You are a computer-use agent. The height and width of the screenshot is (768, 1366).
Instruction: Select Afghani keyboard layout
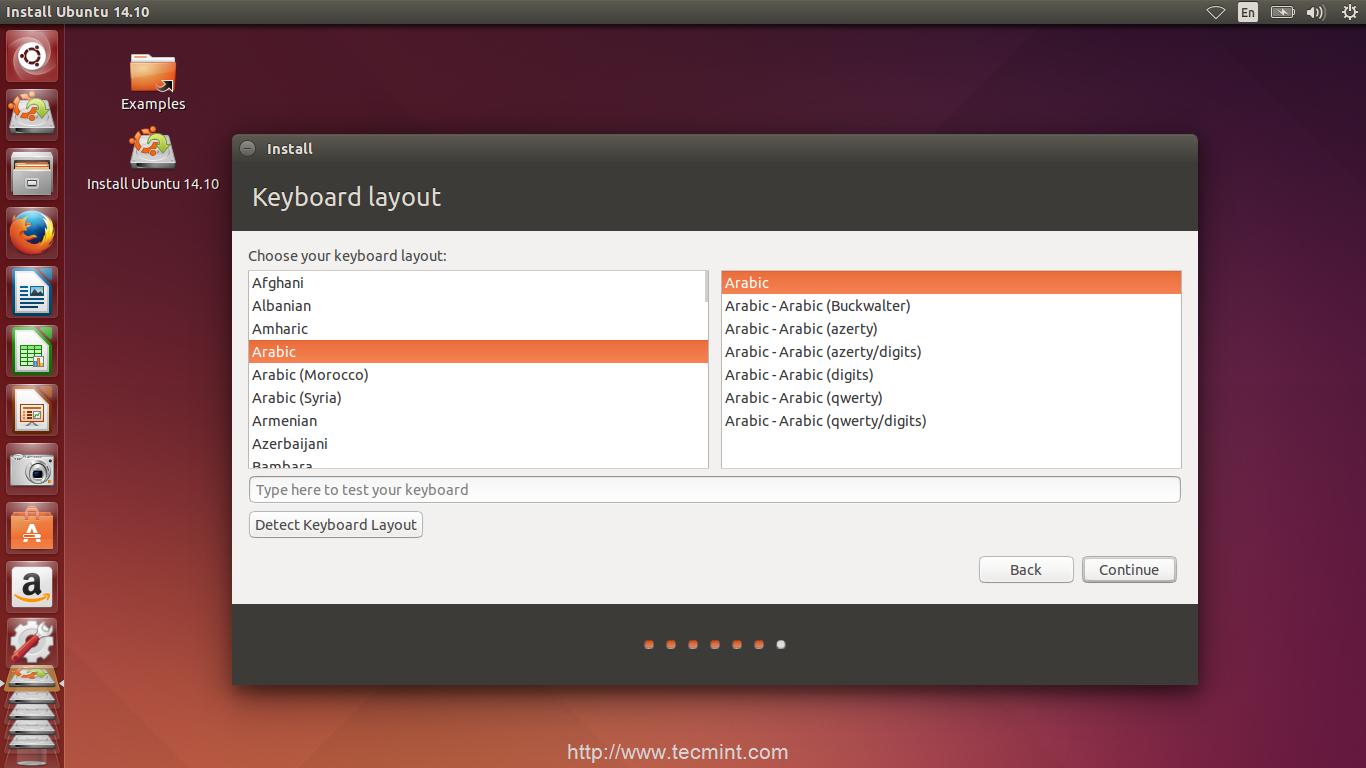(478, 283)
